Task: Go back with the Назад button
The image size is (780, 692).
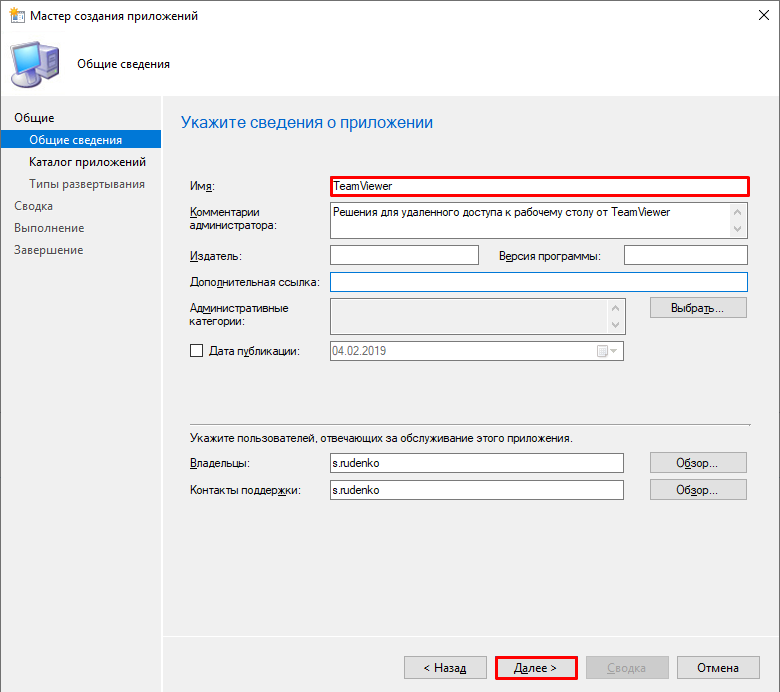Action: pyautogui.click(x=445, y=668)
